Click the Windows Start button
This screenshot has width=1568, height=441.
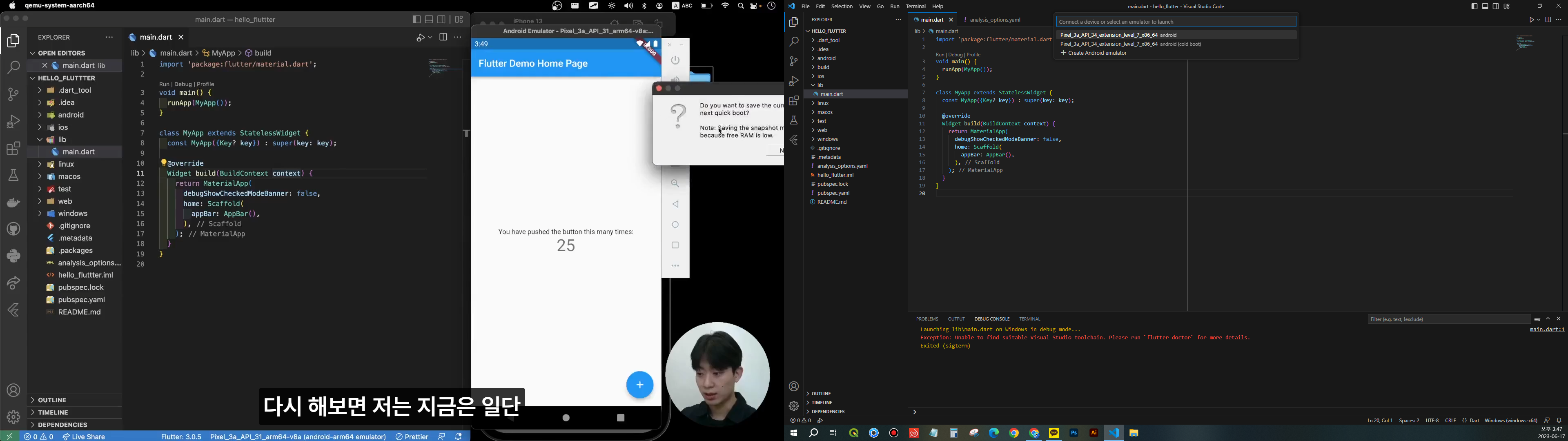coord(794,434)
